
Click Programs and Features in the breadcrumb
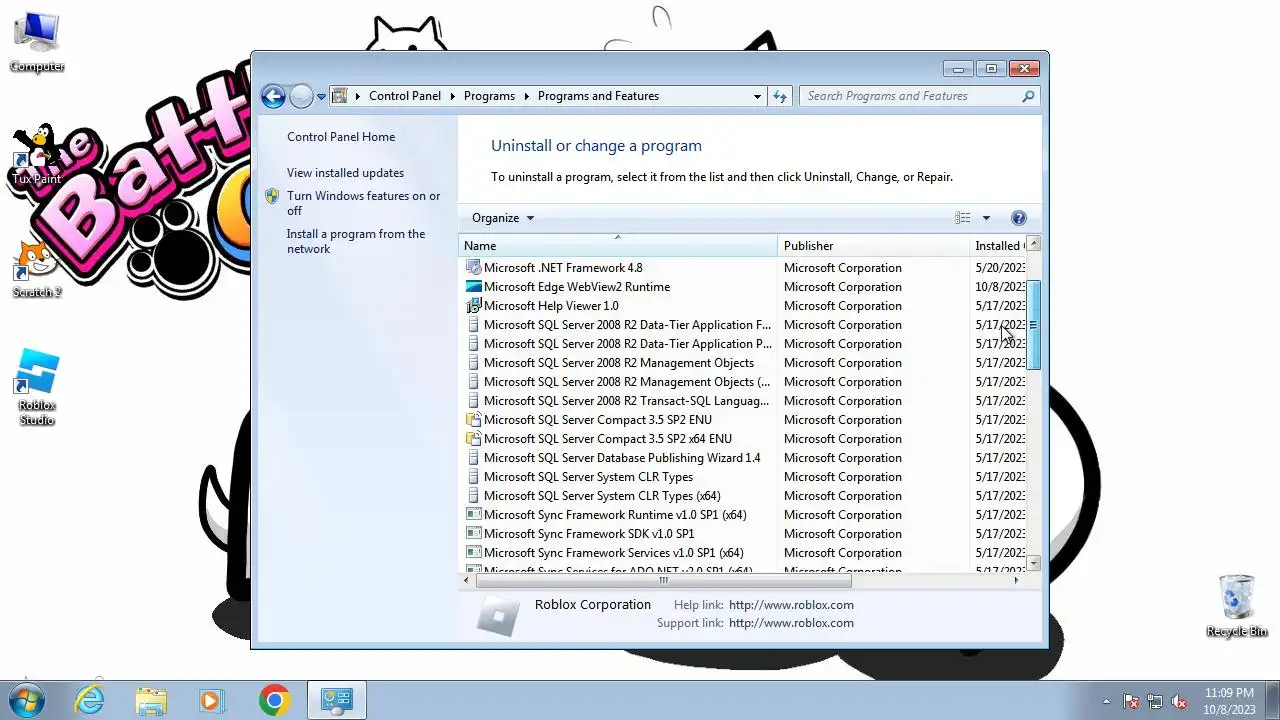point(598,96)
